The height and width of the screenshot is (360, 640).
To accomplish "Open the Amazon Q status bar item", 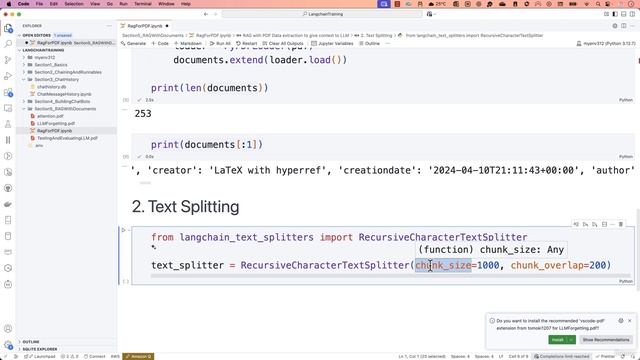I will (x=138, y=356).
